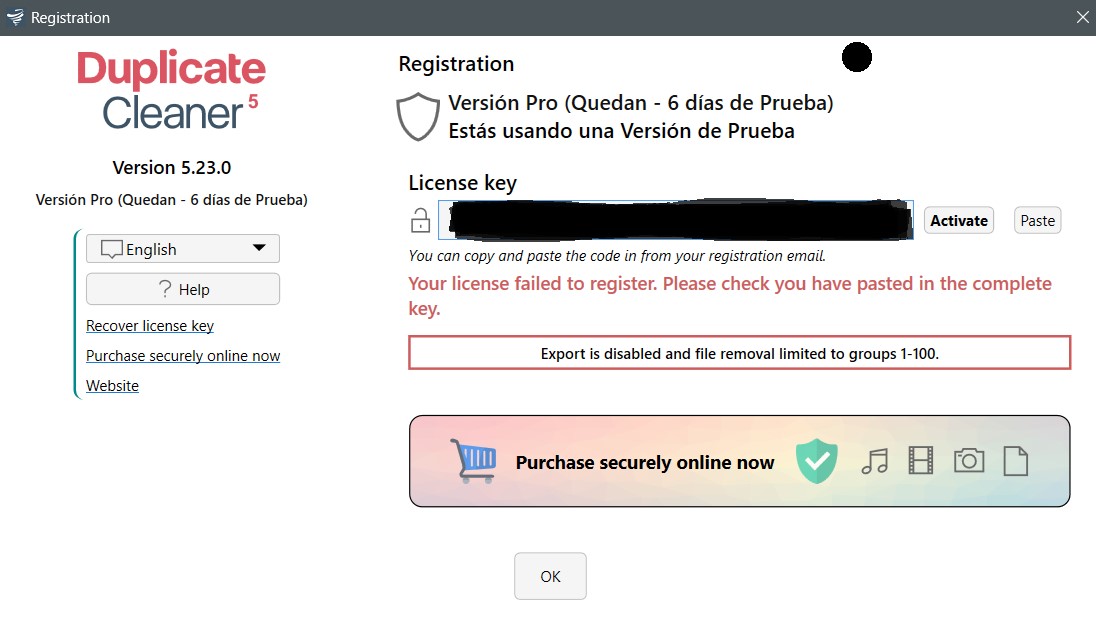1096x618 pixels.
Task: Paste the license key with Paste button
Action: (1037, 221)
